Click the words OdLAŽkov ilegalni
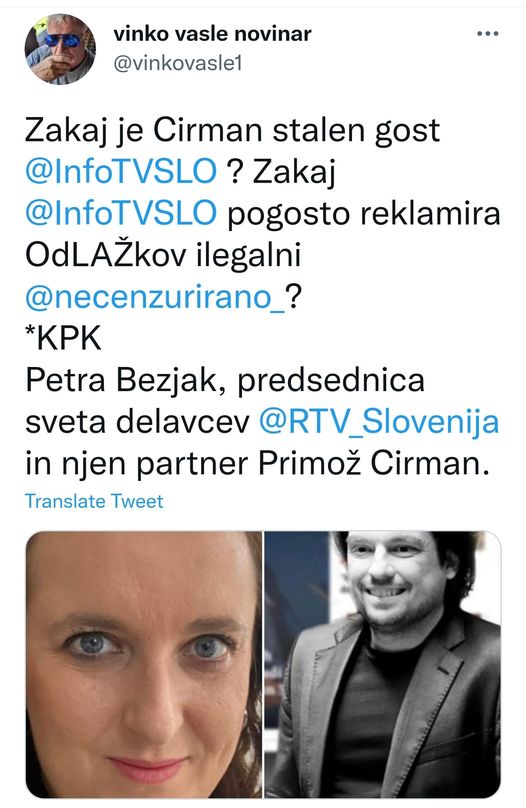 coord(163,255)
